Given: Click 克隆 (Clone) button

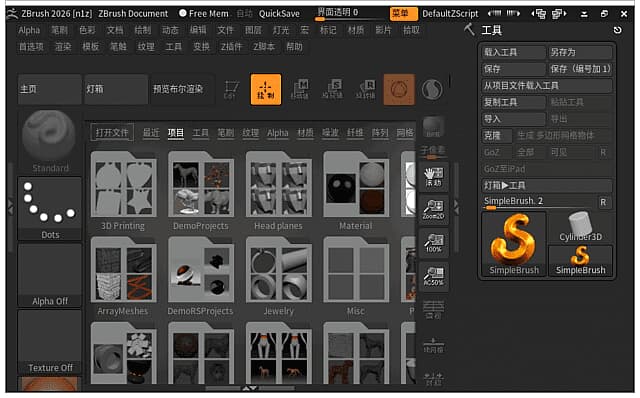Looking at the screenshot, I should 497,136.
